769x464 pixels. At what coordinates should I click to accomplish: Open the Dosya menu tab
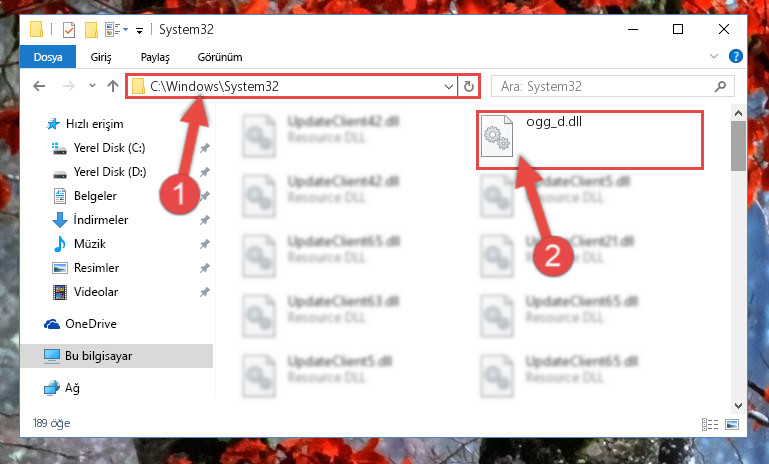tap(48, 57)
